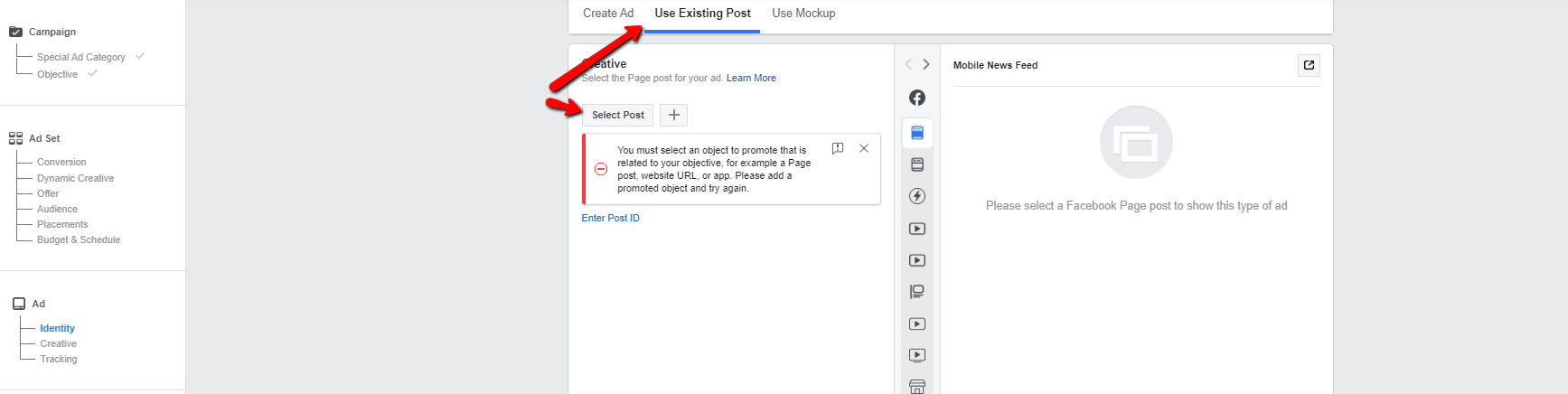Click the blue Mobile News Feed preview icon
Viewport: 1568px width, 394px height.
pyautogui.click(x=916, y=133)
